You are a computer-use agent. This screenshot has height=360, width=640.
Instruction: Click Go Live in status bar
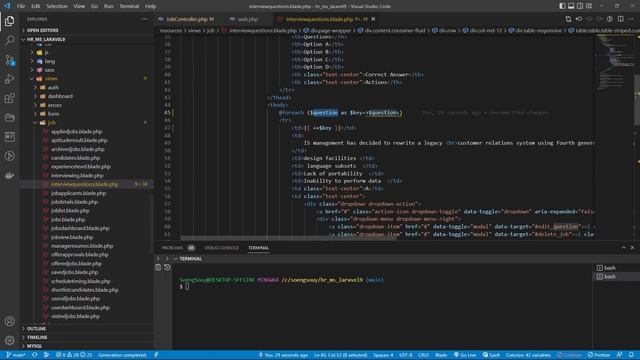click(x=465, y=355)
